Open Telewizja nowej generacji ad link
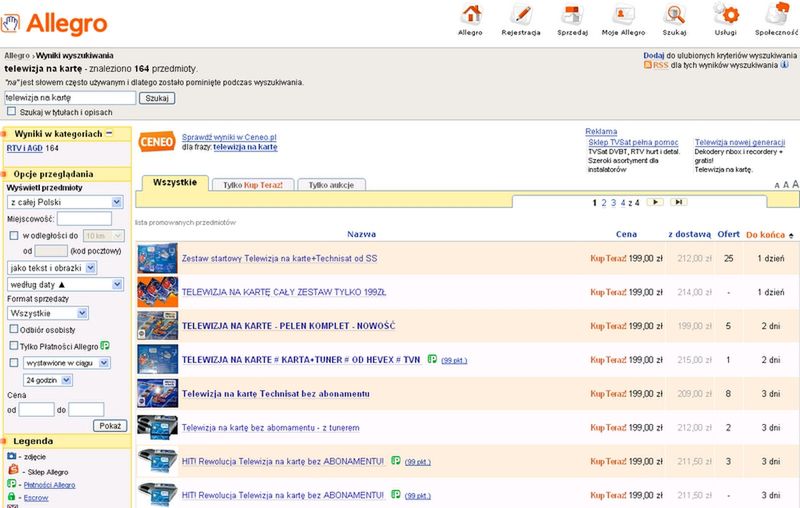 pyautogui.click(x=739, y=142)
